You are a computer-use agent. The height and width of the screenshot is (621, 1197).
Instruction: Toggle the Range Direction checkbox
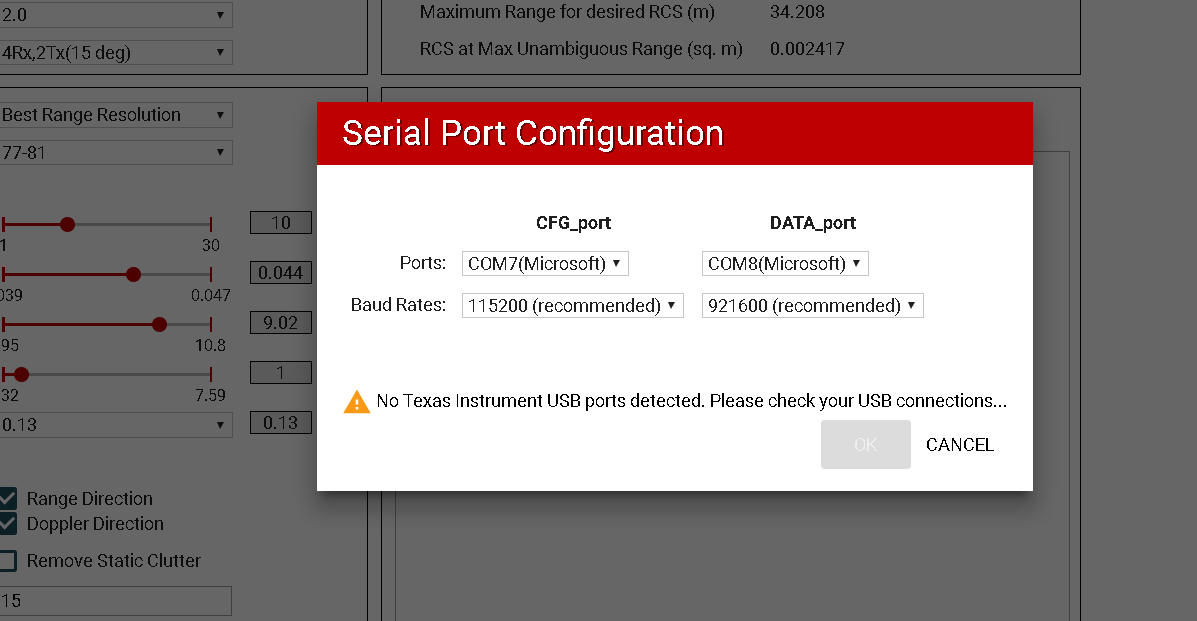(x=8, y=499)
